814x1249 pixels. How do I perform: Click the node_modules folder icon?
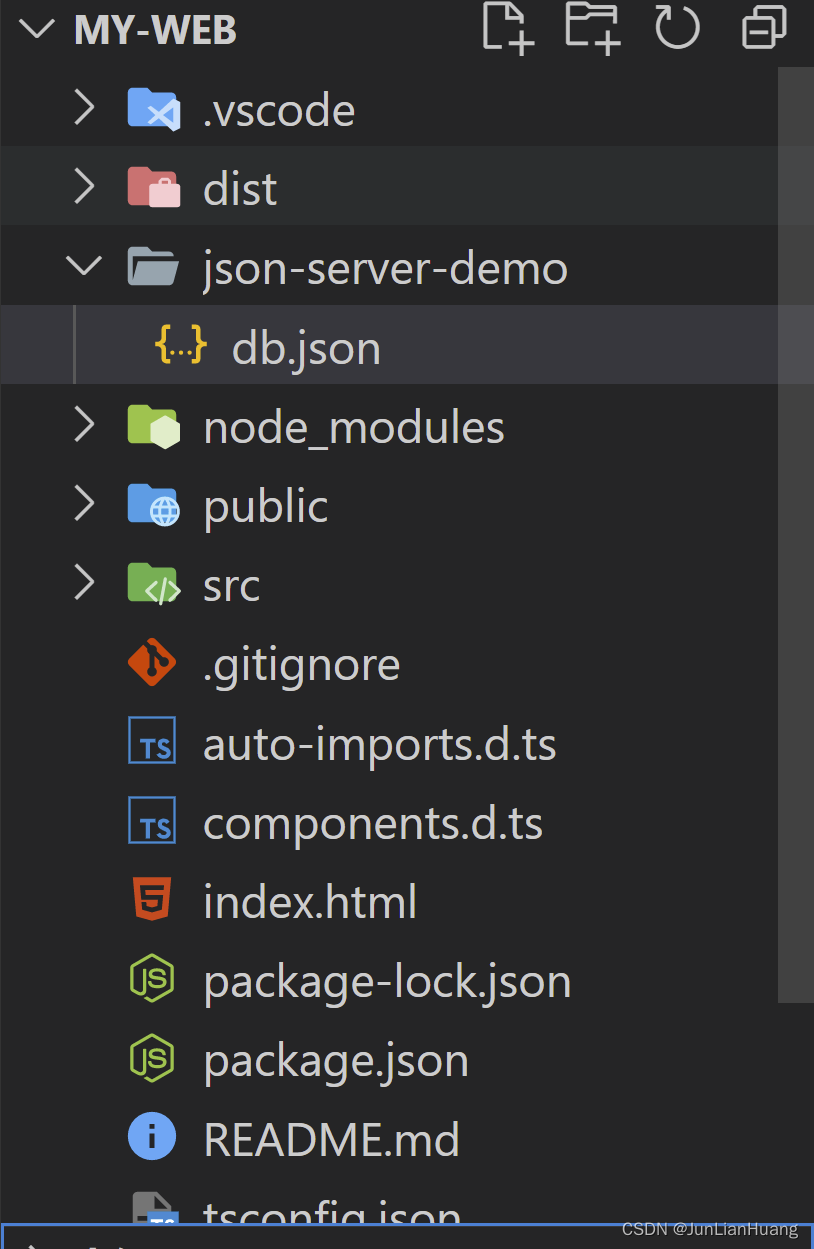(154, 426)
